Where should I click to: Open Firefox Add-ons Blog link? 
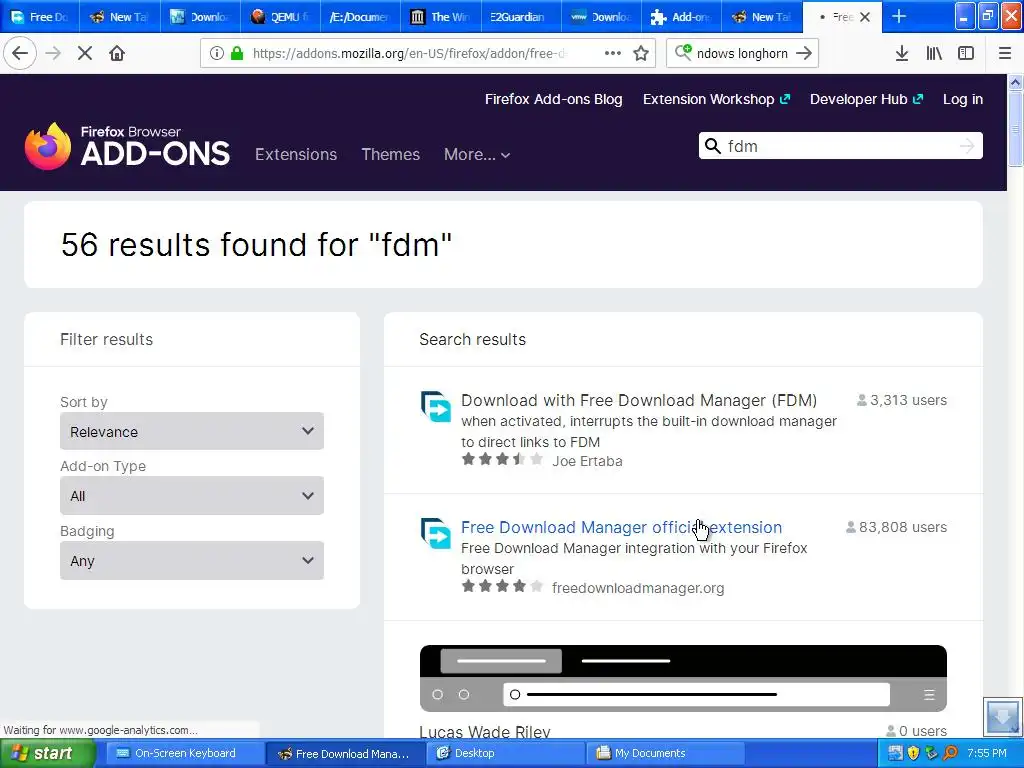(553, 99)
